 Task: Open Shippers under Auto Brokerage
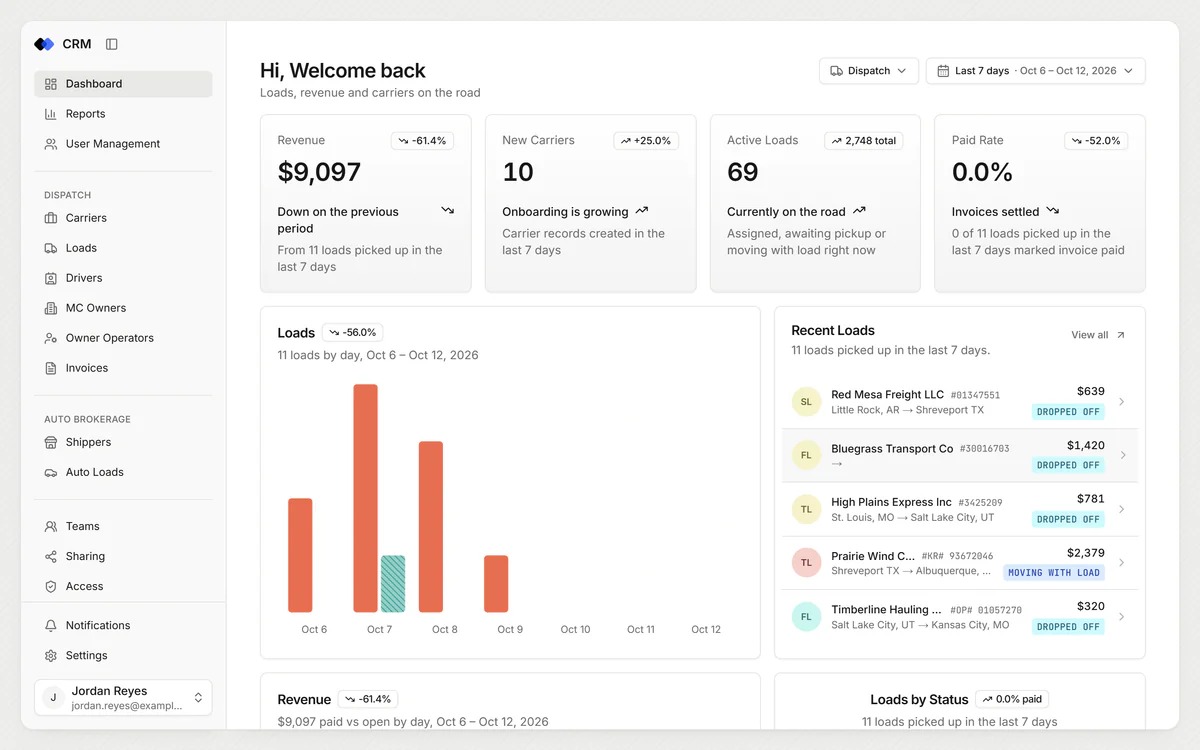click(x=123, y=442)
